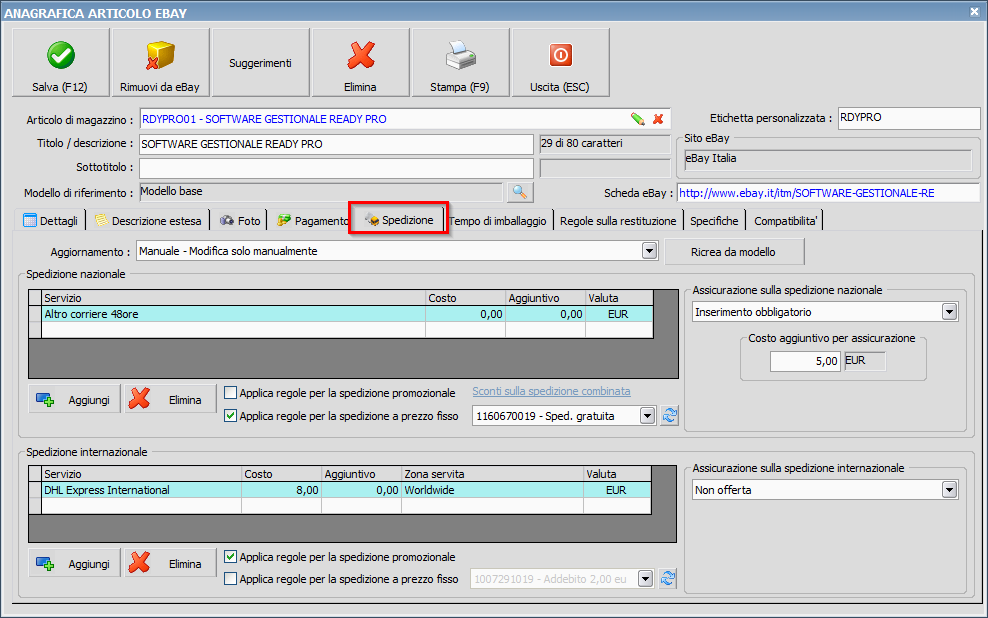
Task: Click the national Aggiuntivo column header
Action: (546, 298)
